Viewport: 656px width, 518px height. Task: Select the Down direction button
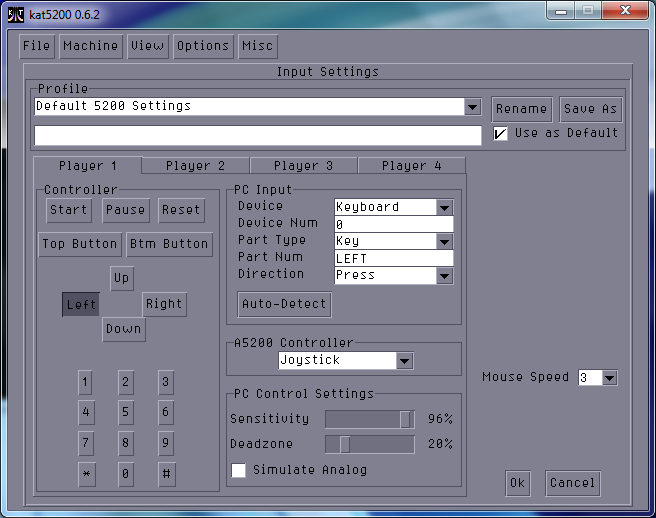(124, 329)
